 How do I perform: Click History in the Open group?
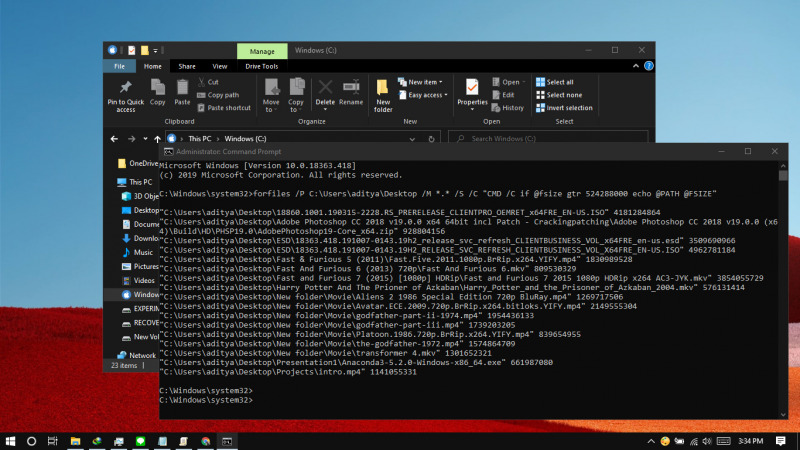point(508,108)
